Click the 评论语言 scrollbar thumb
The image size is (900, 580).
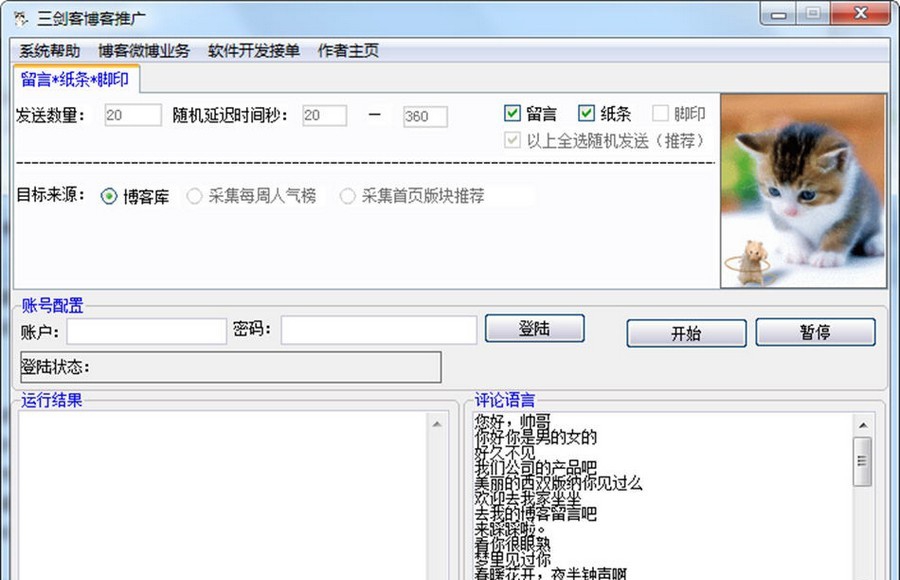(862, 461)
